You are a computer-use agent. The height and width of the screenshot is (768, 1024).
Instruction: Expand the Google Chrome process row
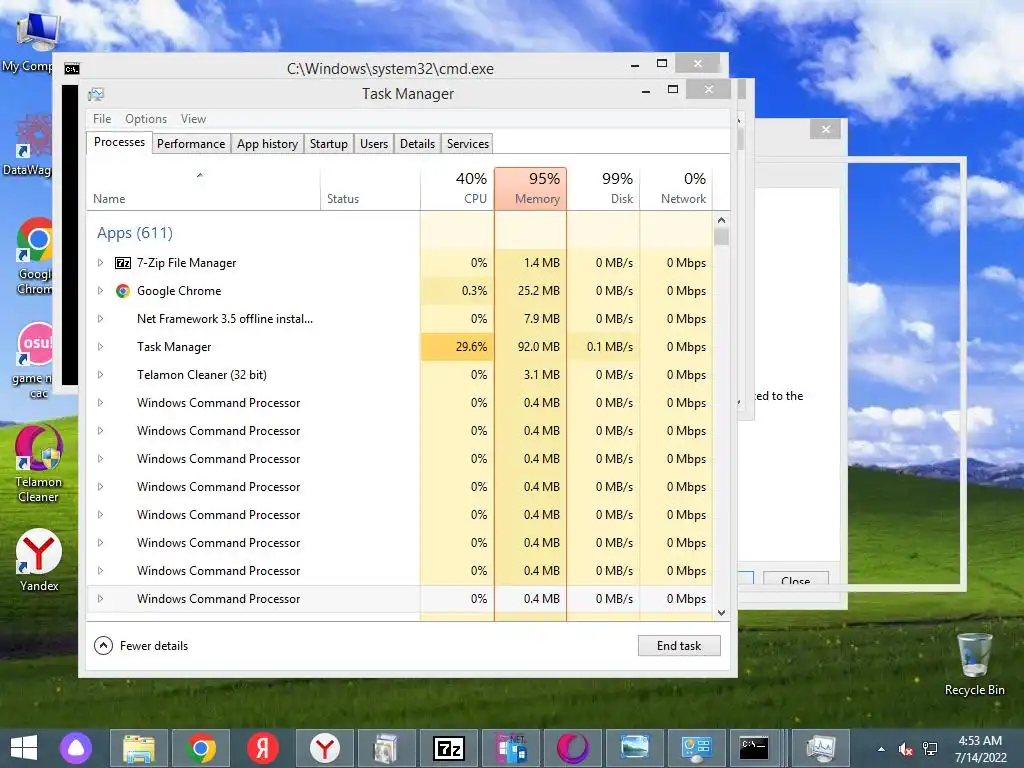point(100,291)
